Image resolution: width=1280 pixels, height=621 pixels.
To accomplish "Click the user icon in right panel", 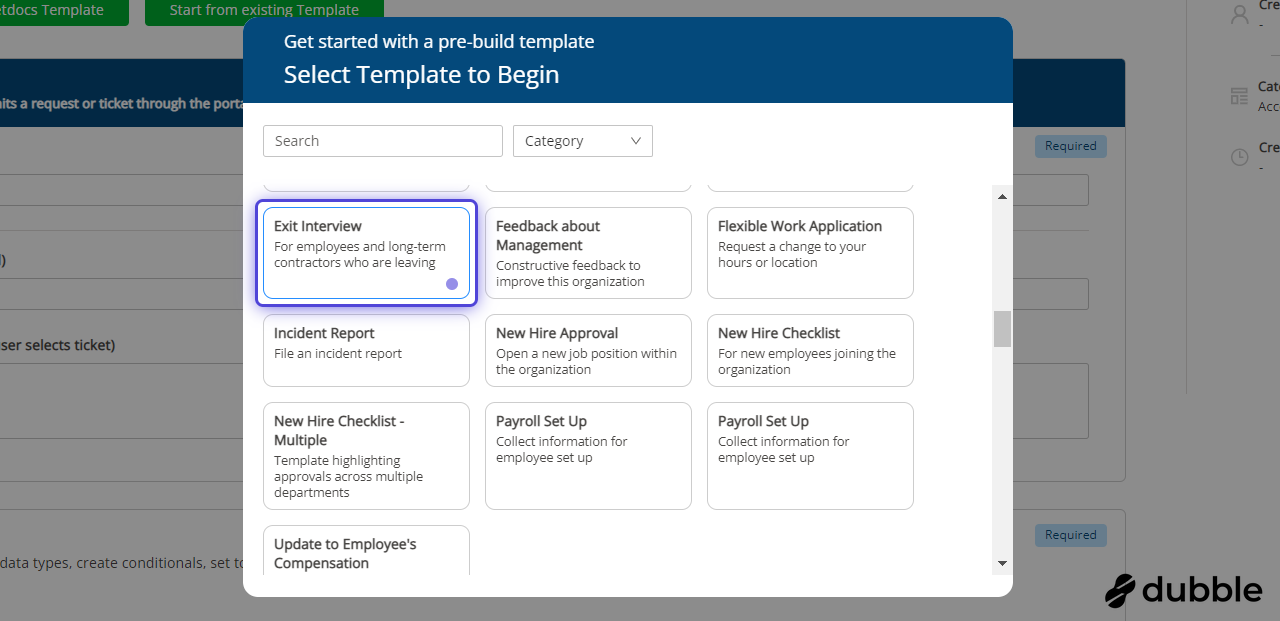I will click(1240, 13).
